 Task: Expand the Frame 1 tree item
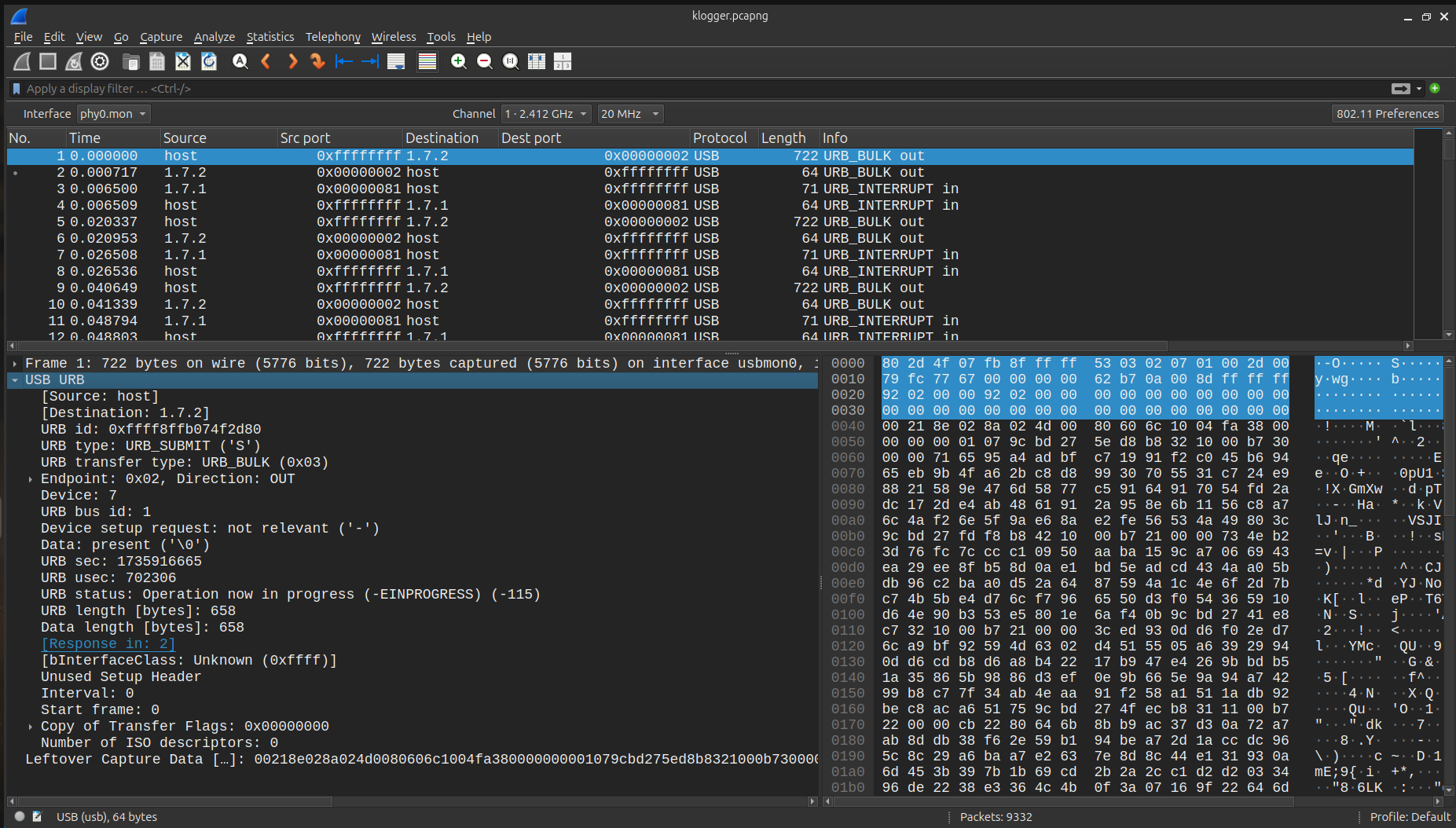[15, 364]
